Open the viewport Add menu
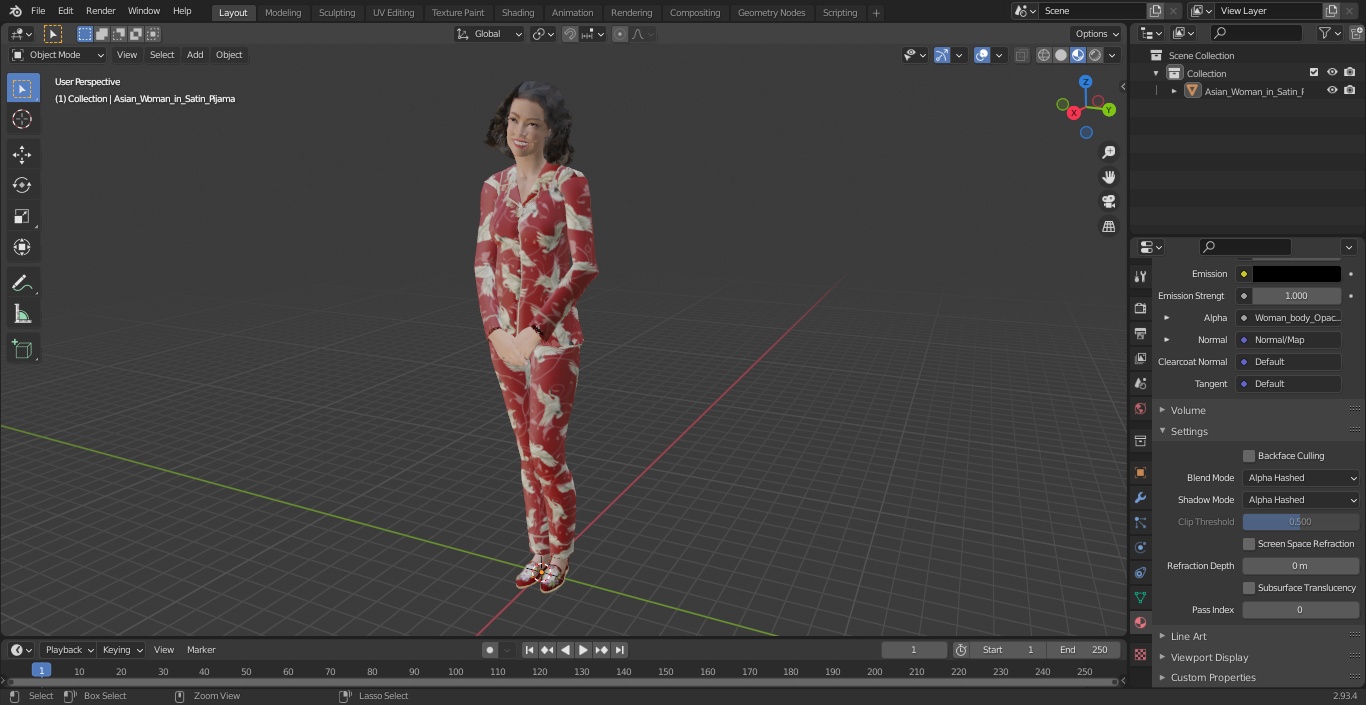This screenshot has height=705, width=1366. pyautogui.click(x=195, y=55)
